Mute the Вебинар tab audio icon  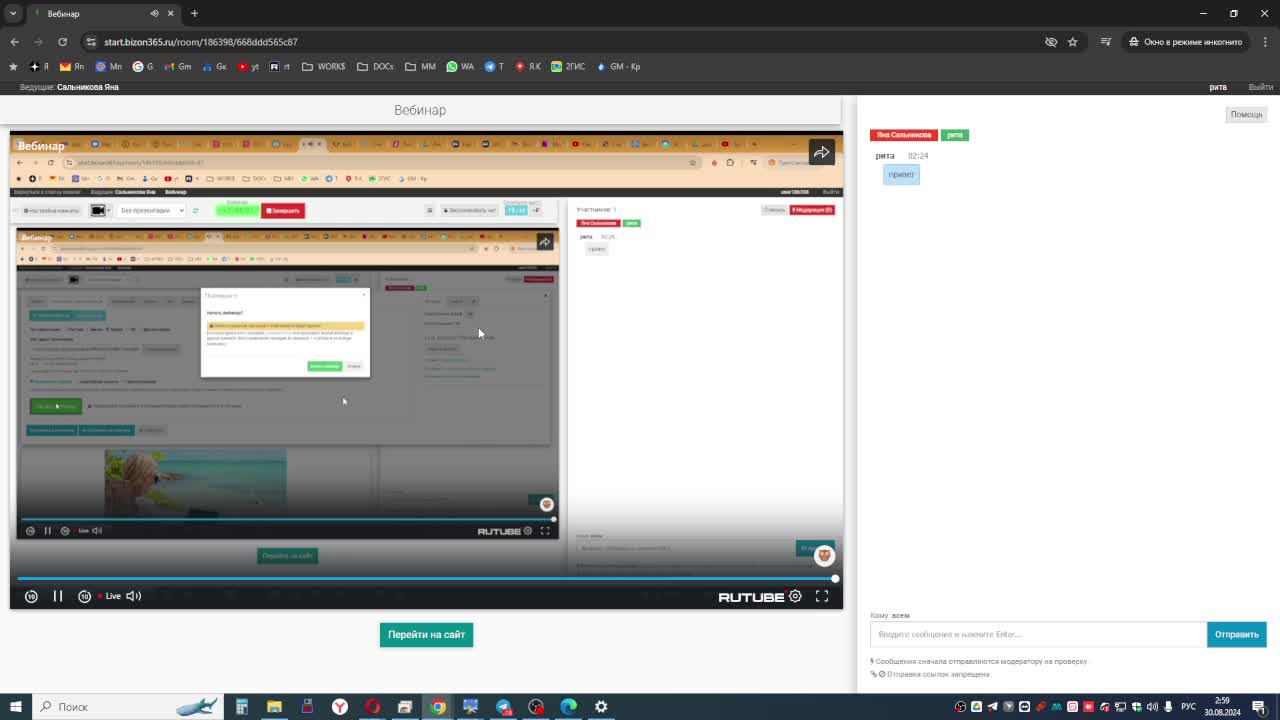[x=154, y=14]
